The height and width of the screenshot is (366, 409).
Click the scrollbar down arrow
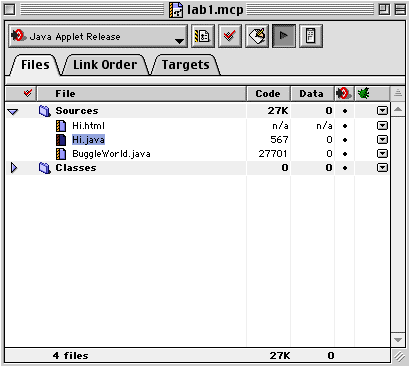[x=398, y=340]
